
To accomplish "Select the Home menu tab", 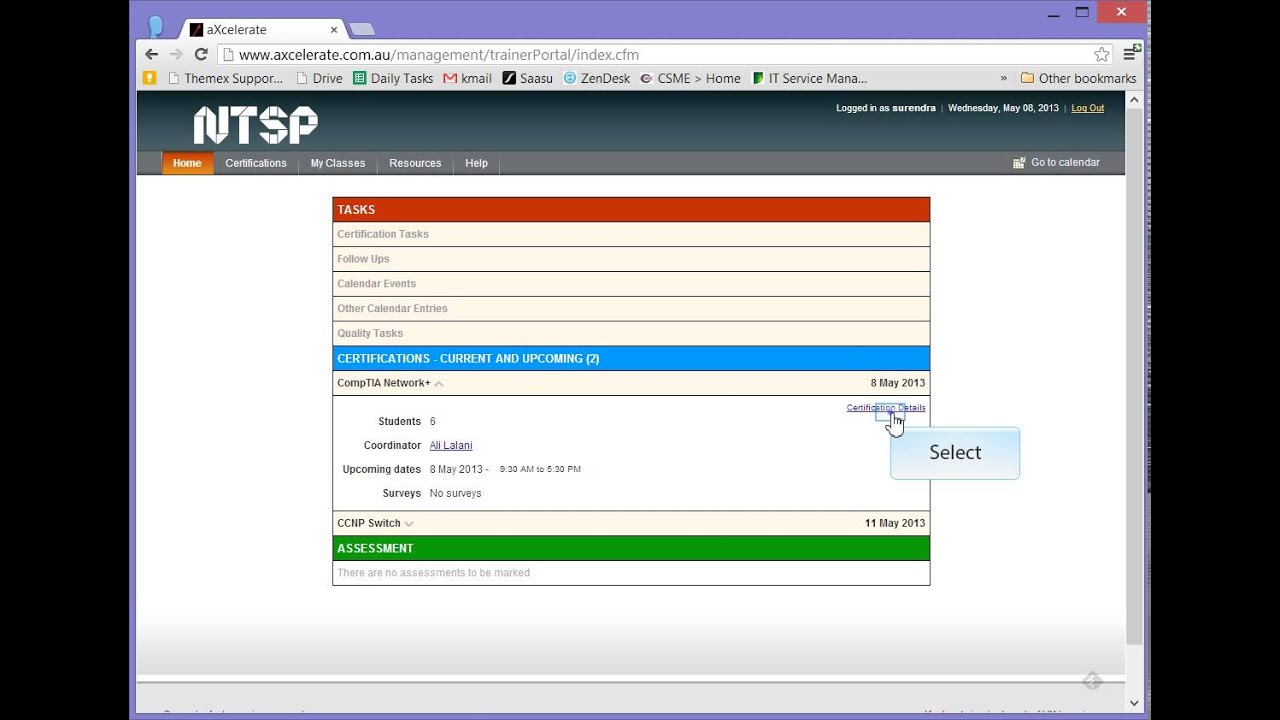I will tap(187, 163).
